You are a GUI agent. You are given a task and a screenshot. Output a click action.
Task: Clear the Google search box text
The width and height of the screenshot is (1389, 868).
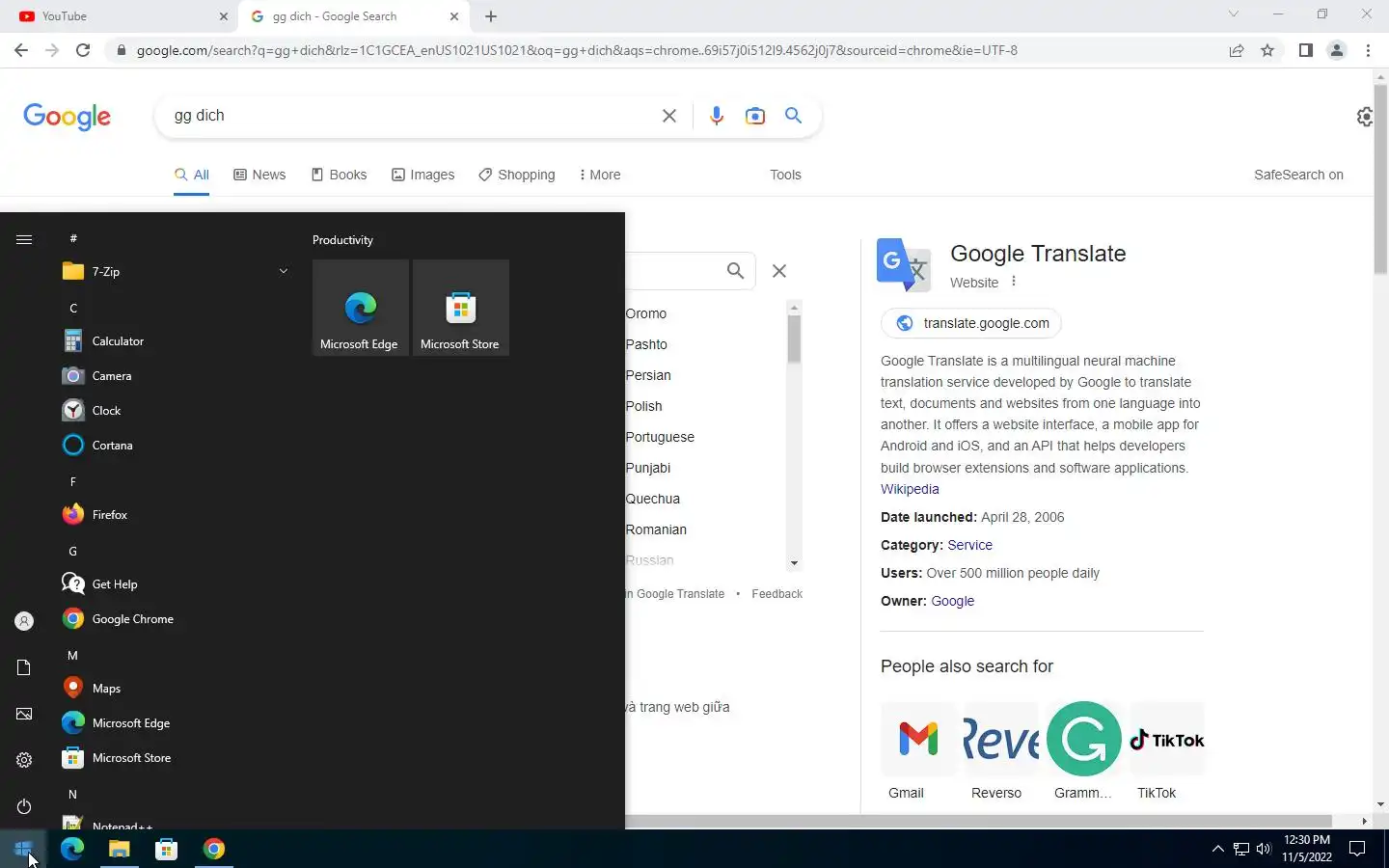668,116
